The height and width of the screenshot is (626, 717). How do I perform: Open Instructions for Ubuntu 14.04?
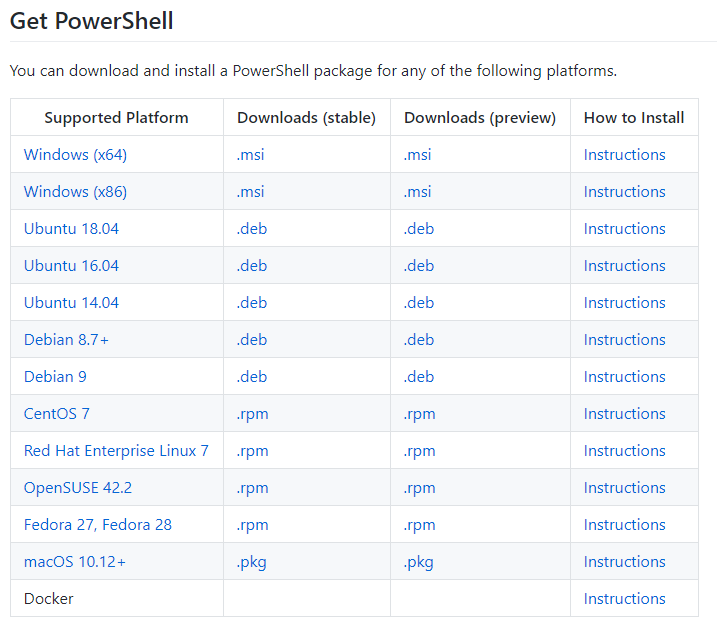pos(625,303)
